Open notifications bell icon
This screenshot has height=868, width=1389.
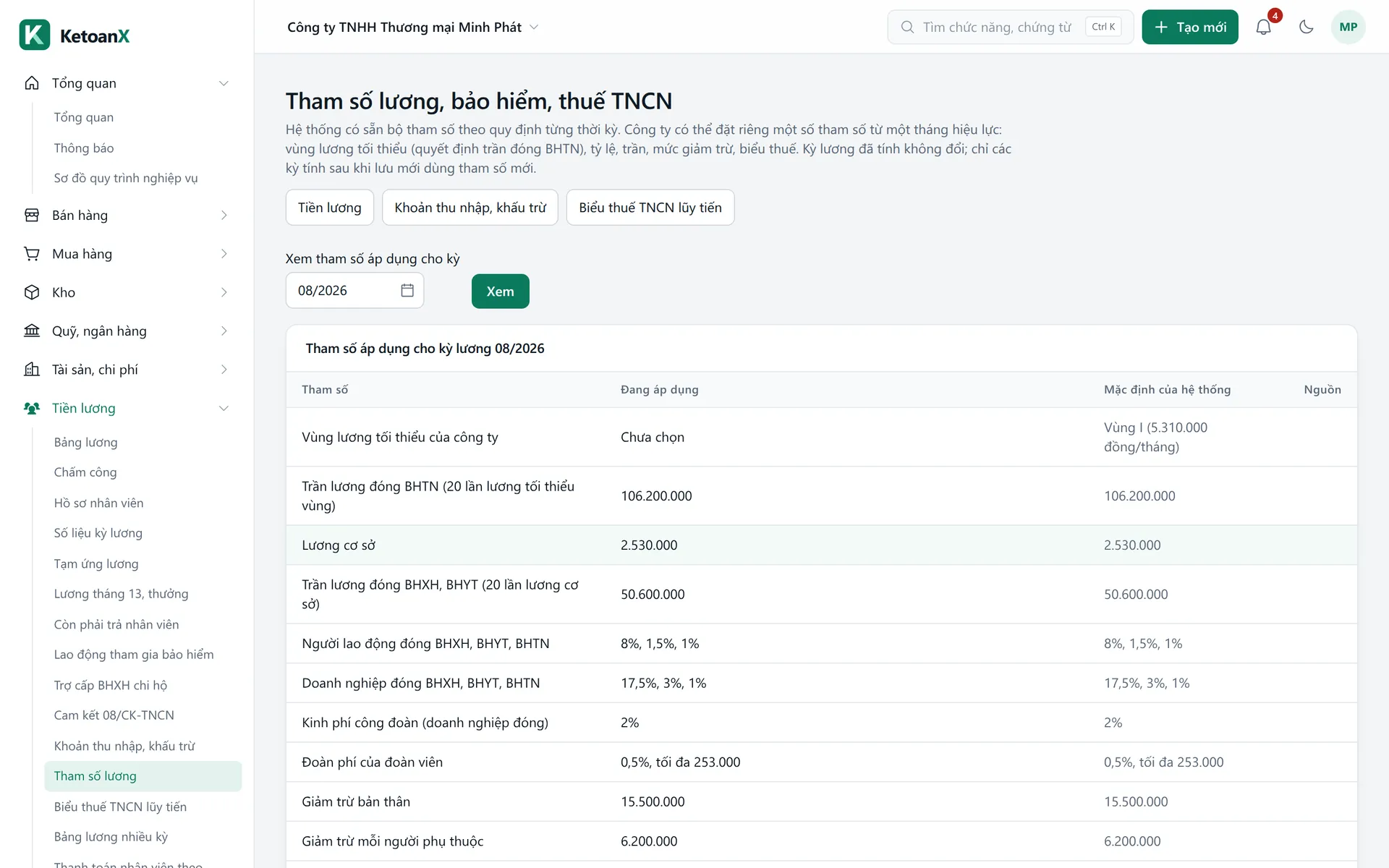tap(1263, 27)
